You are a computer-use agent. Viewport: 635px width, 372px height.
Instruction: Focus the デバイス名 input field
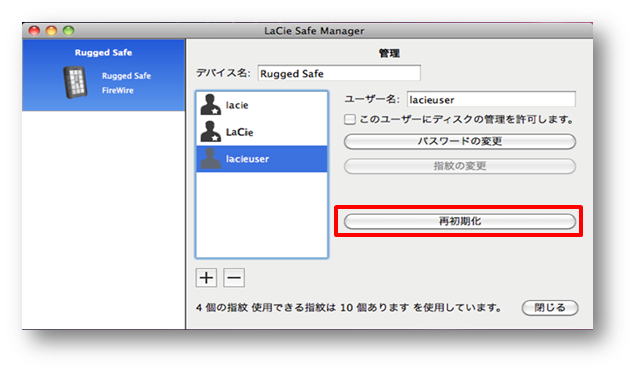pos(339,73)
